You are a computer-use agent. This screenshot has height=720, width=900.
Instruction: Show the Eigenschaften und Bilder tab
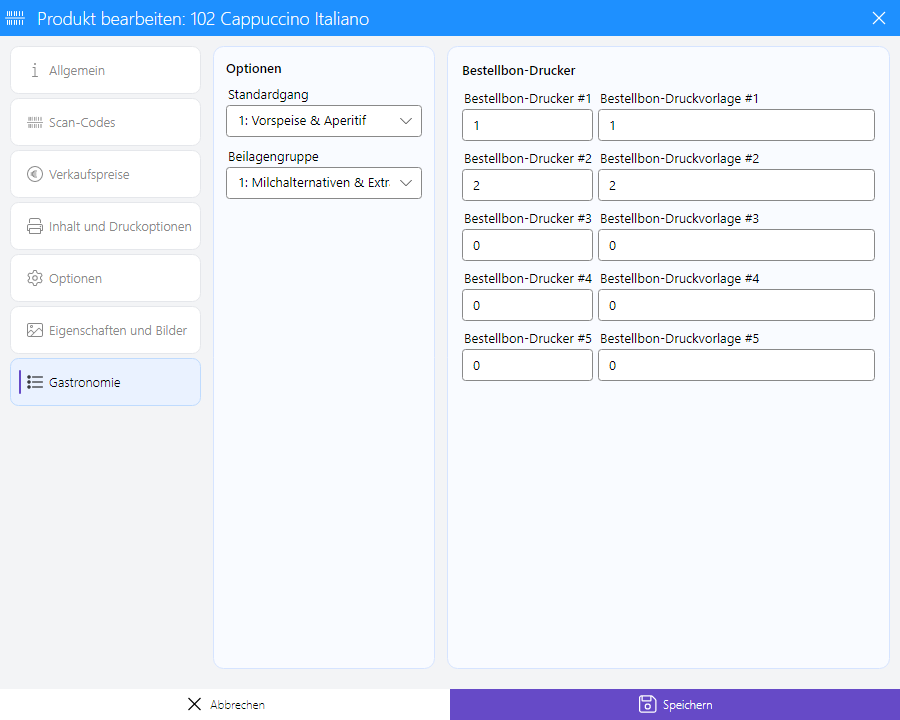point(106,330)
